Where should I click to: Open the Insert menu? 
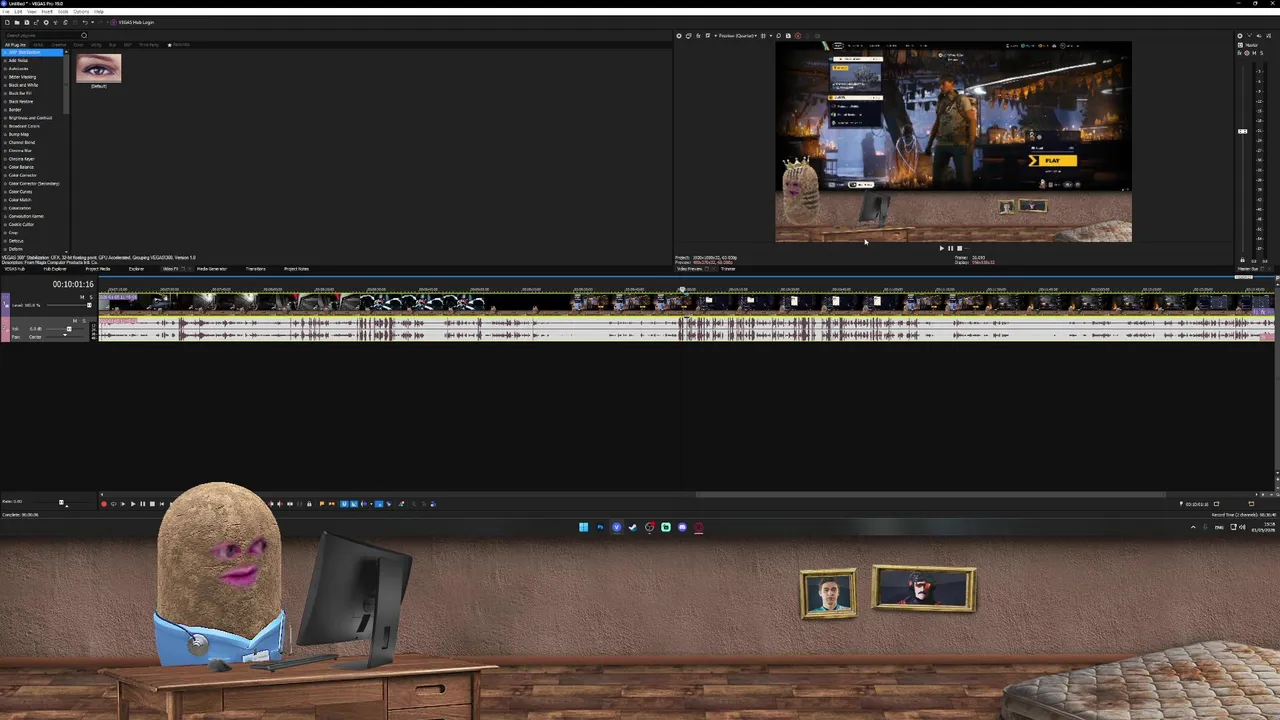[47, 12]
